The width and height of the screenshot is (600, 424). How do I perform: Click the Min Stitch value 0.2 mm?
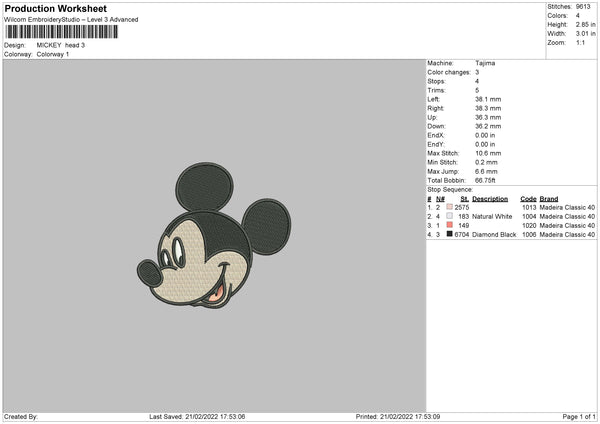pyautogui.click(x=486, y=162)
